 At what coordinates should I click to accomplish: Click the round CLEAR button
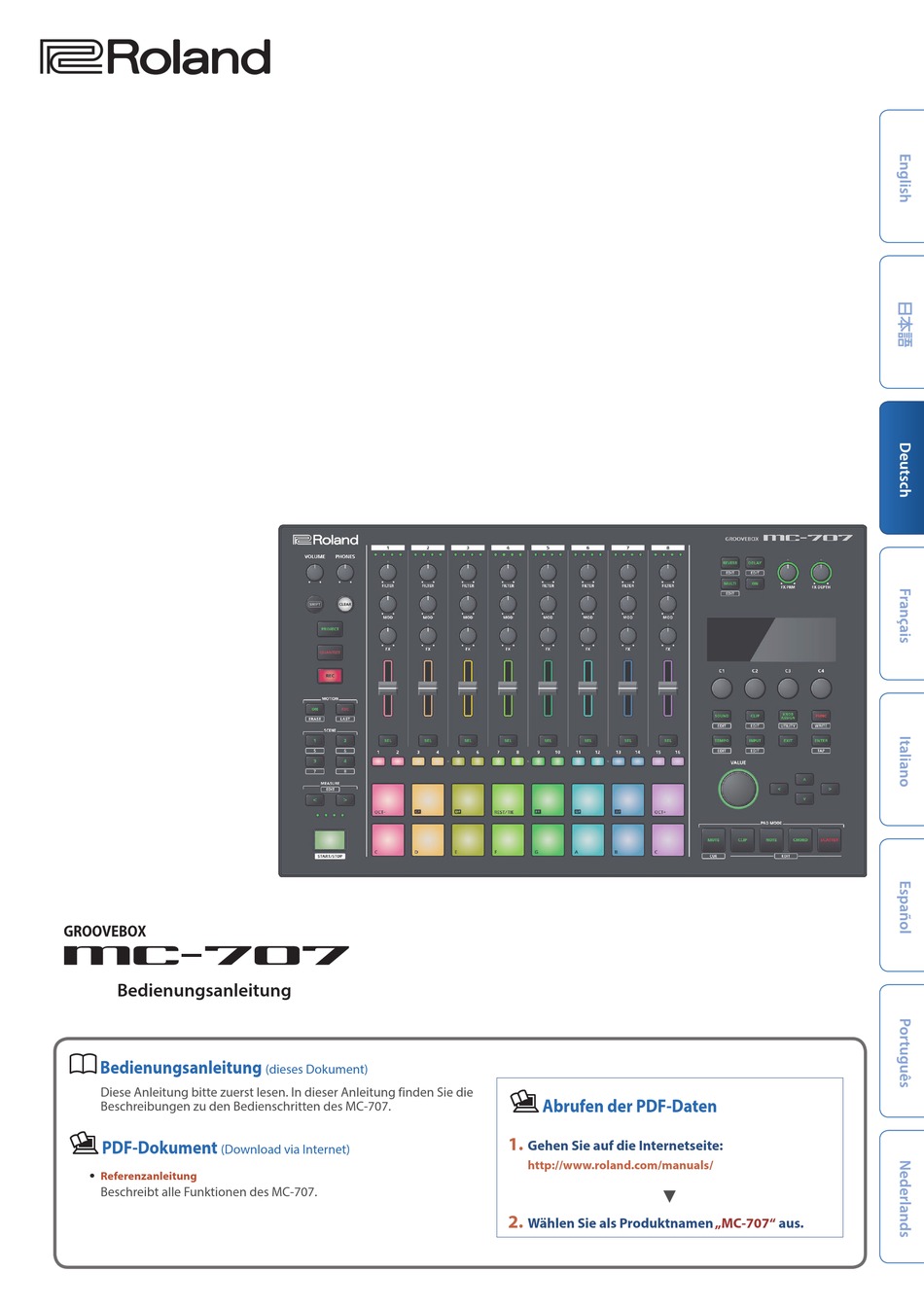345,604
